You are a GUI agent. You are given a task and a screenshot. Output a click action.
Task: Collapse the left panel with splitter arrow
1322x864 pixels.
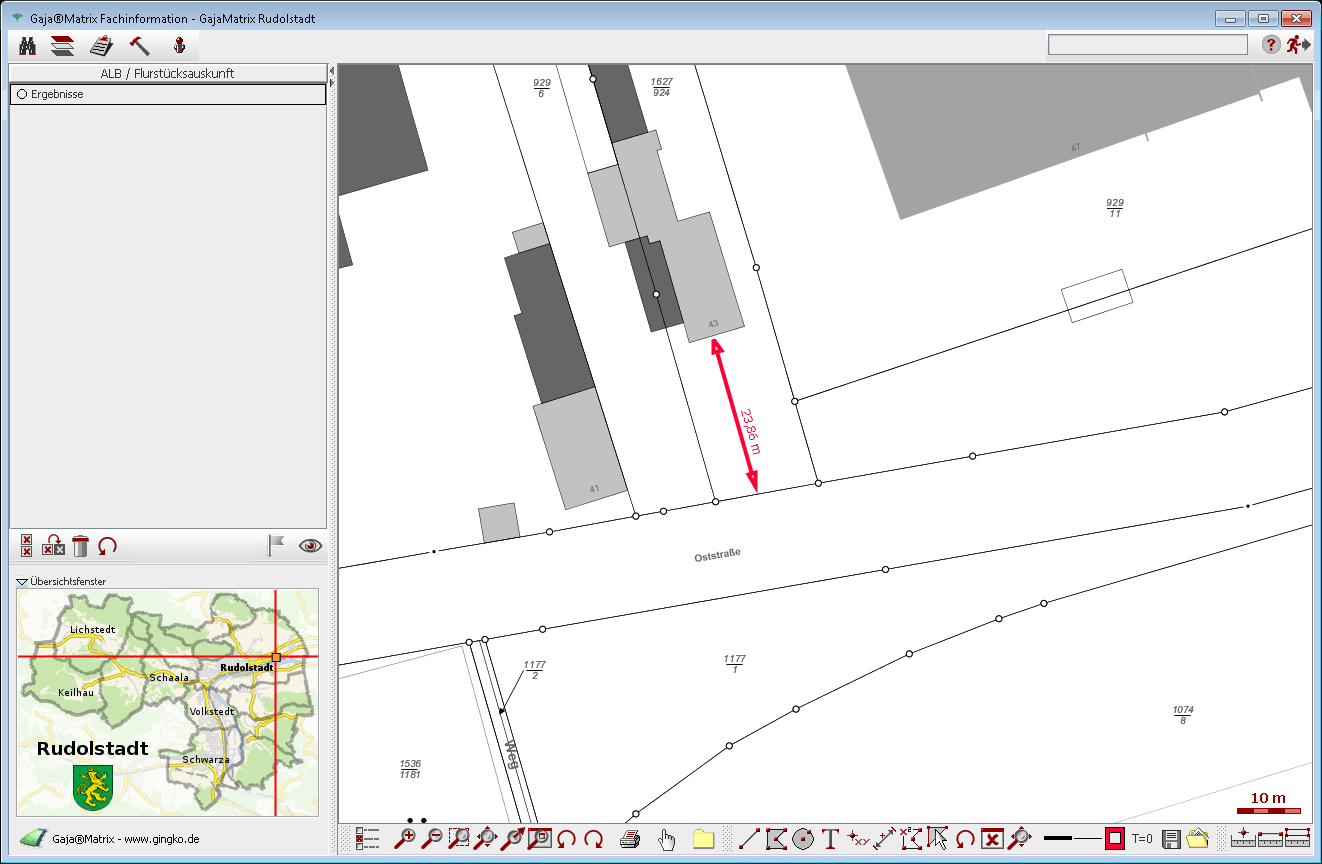331,72
